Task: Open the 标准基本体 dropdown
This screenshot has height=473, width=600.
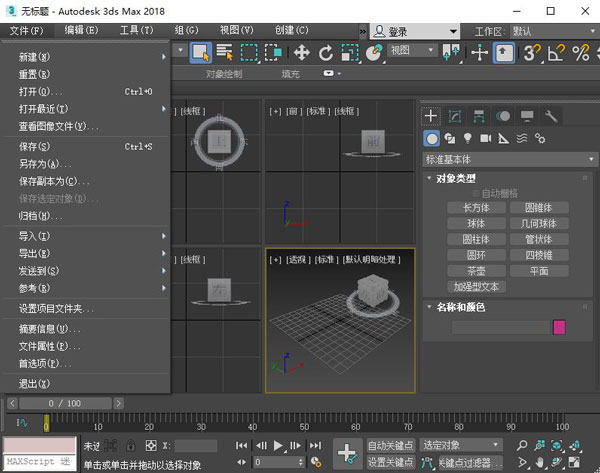Action: [510, 159]
